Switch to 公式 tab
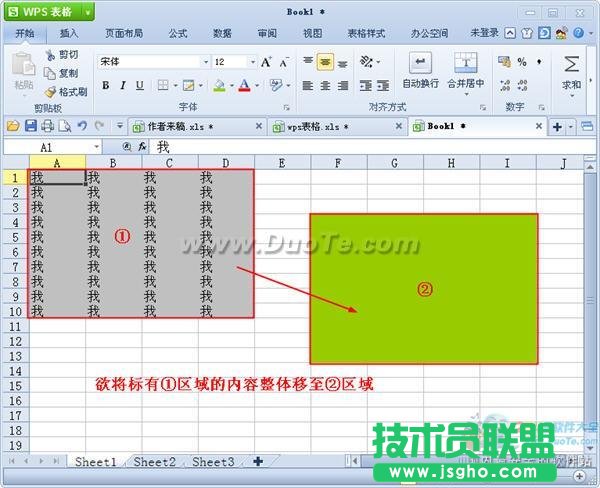 click(178, 33)
